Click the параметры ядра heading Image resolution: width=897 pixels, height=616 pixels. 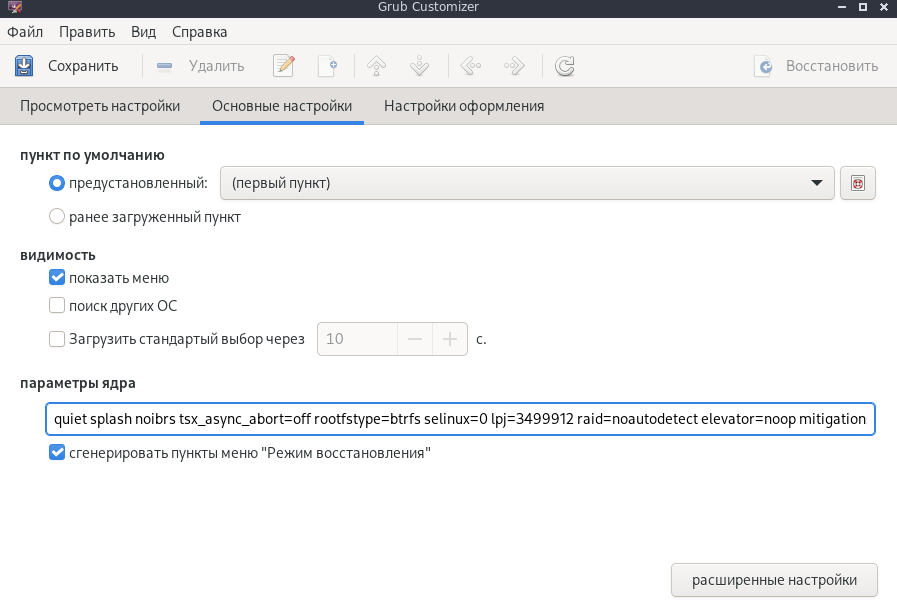[78, 383]
